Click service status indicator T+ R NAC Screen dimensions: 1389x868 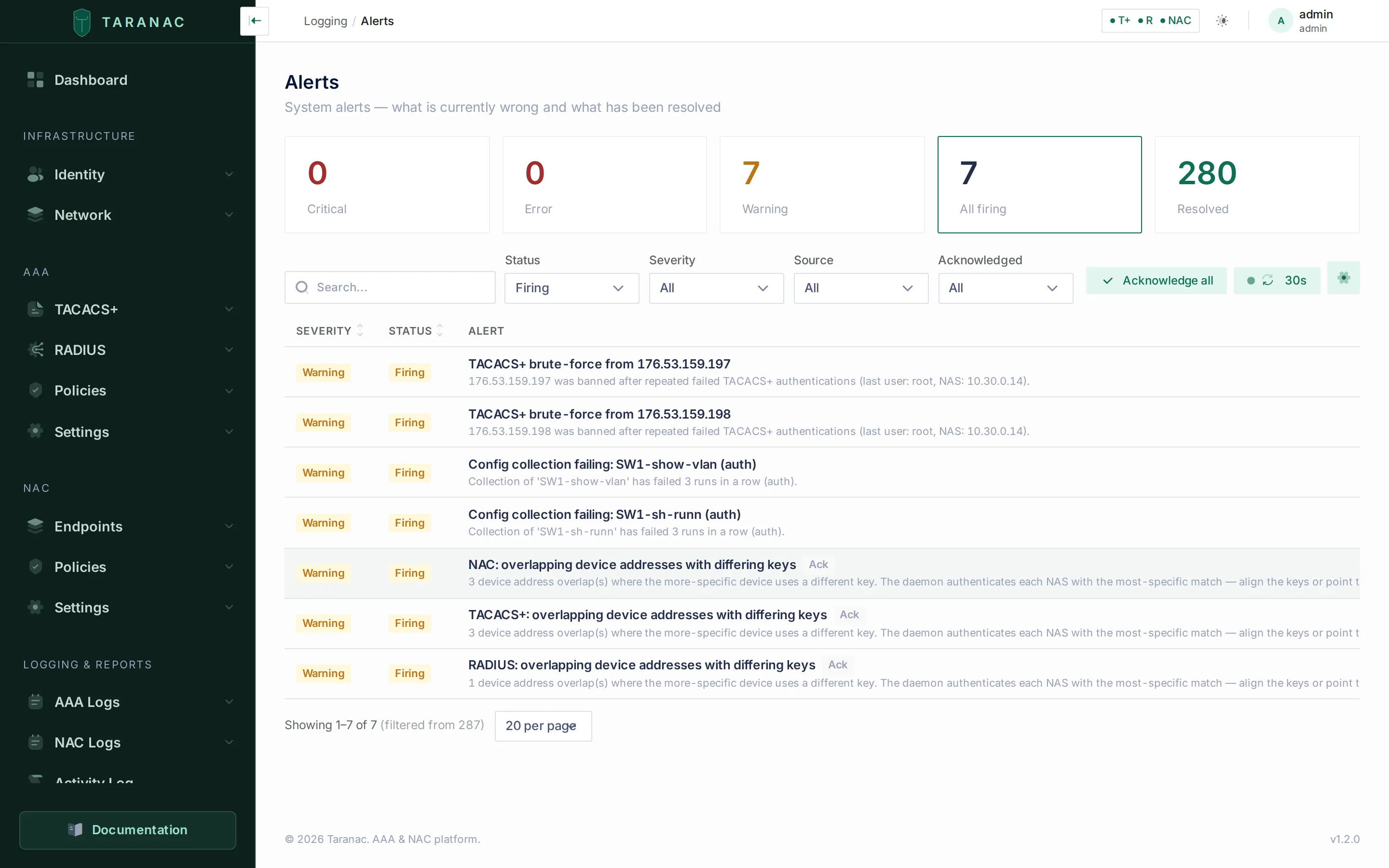coord(1150,21)
